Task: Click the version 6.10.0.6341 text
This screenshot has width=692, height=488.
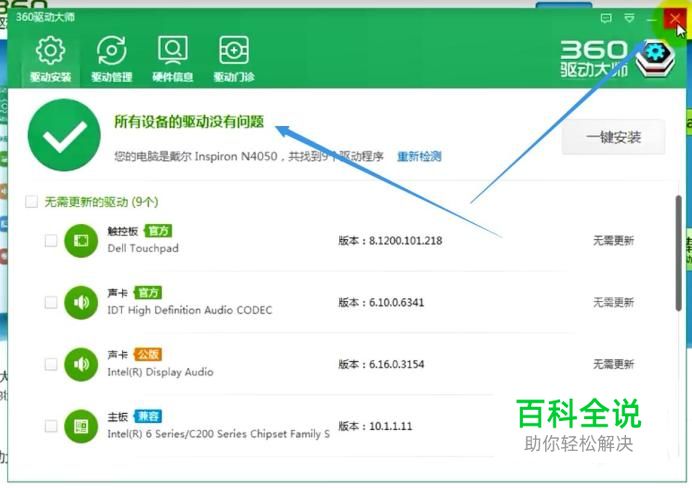Action: 381,302
